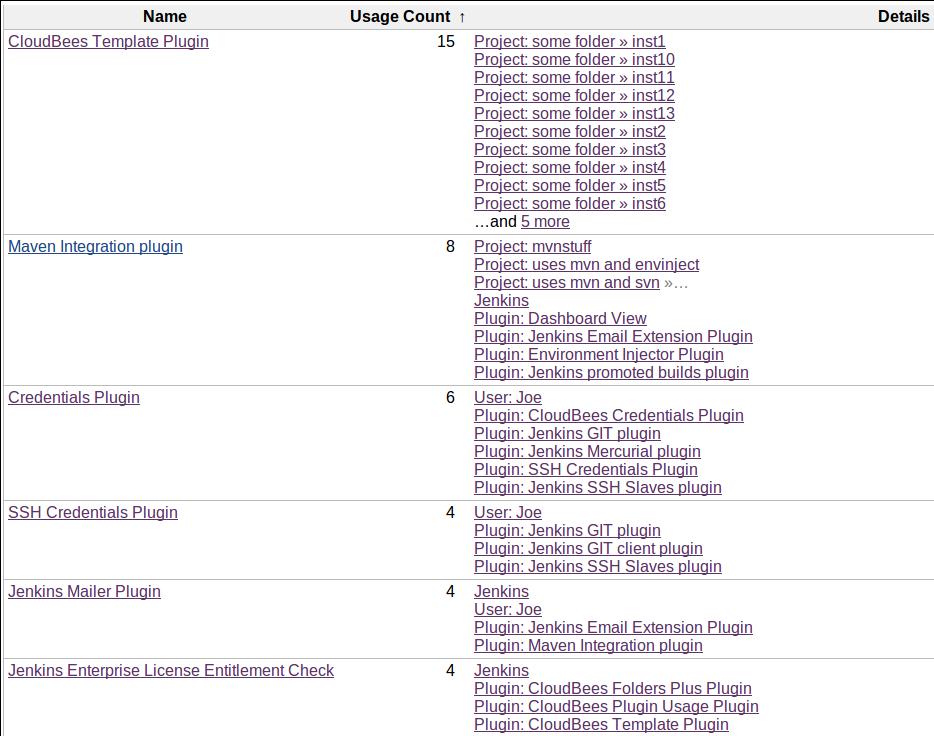This screenshot has height=736, width=934.
Task: Open Jenkins Enterprise License Entitlement Check link
Action: point(171,671)
